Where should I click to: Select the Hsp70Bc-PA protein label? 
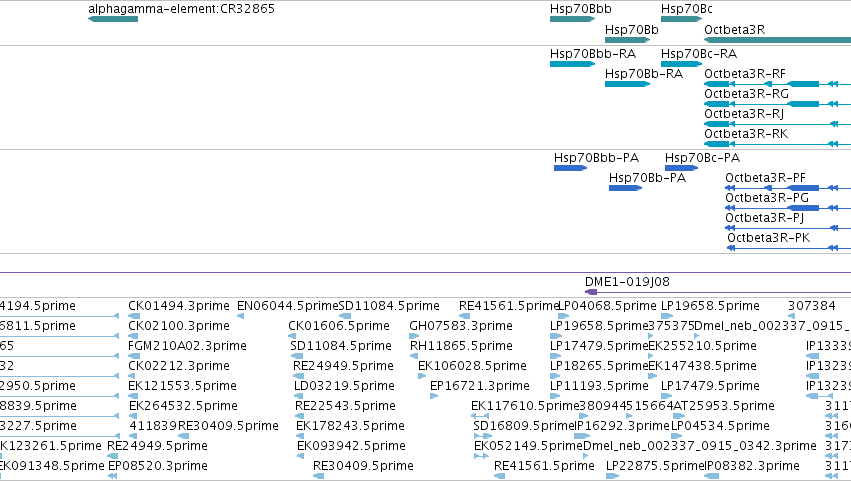pyautogui.click(x=702, y=158)
